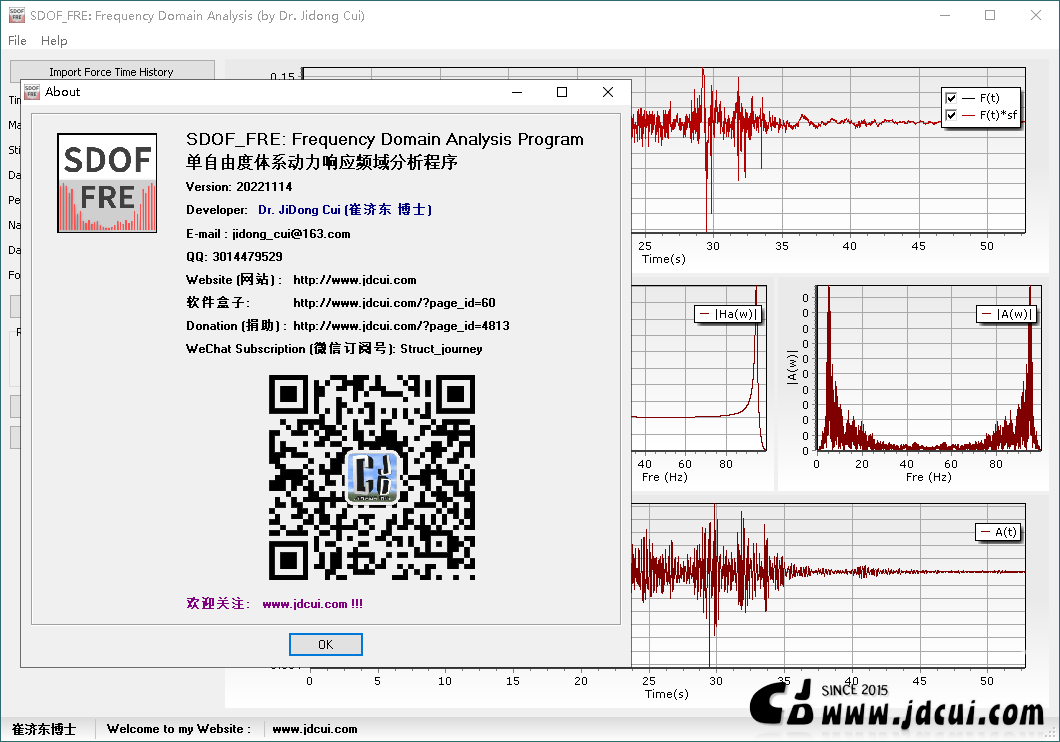Maximize the About dialog
The height and width of the screenshot is (742, 1060).
562,92
